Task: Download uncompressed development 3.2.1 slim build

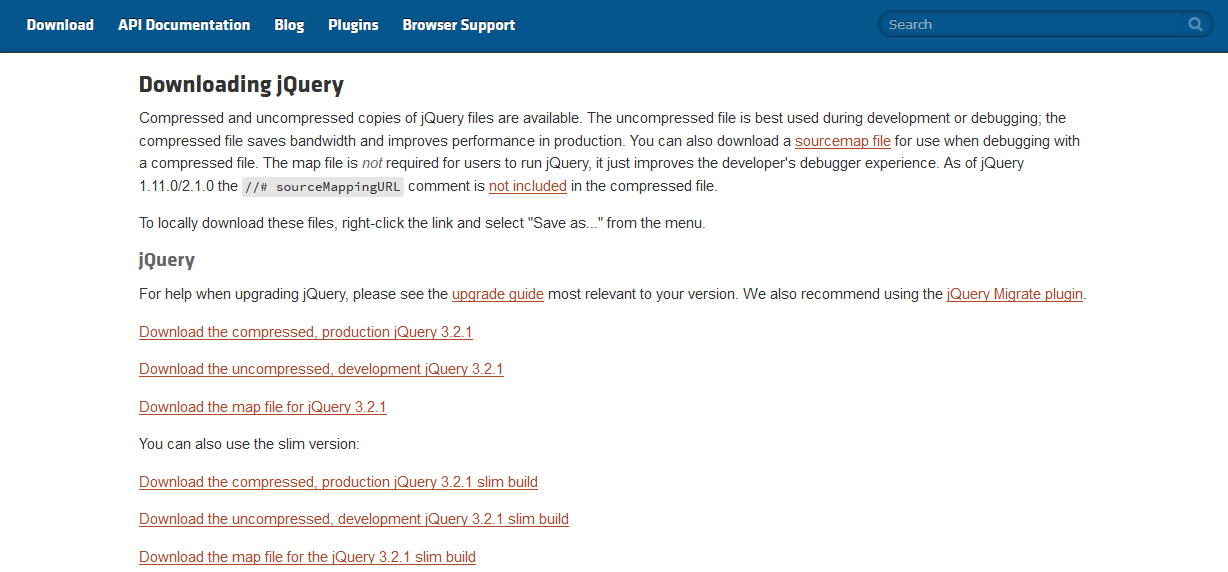Action: pos(354,519)
